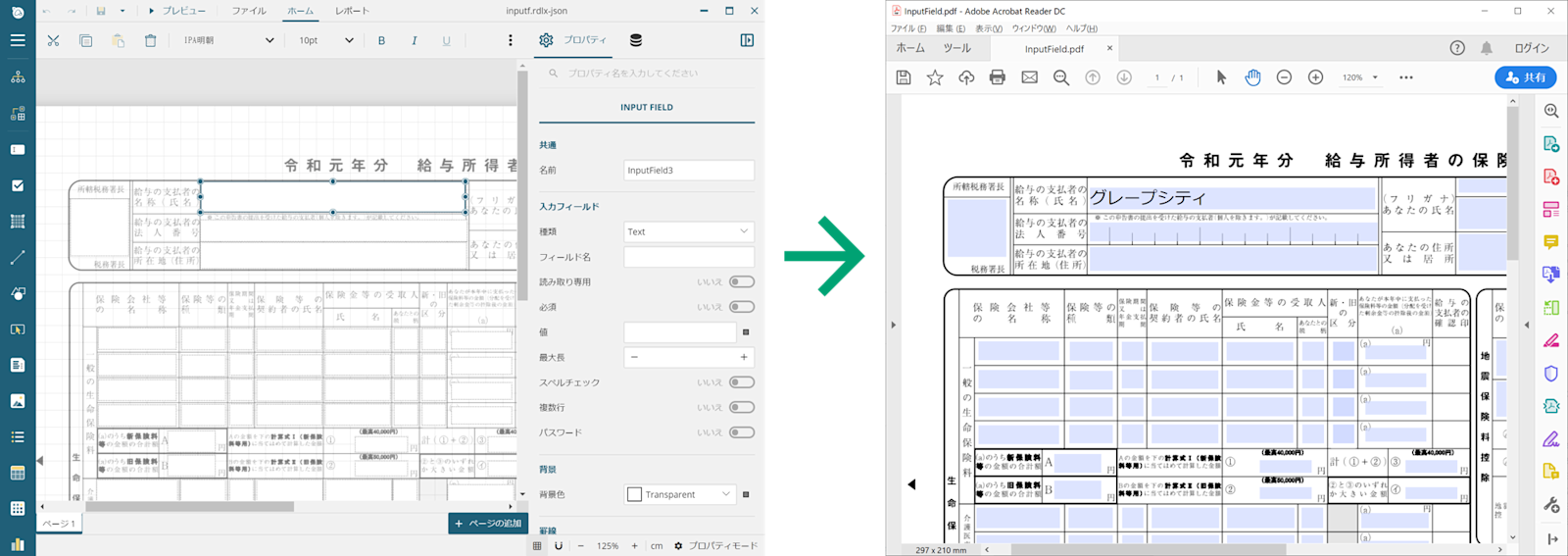Viewport: 1568px width, 556px height.
Task: Select the line tool icon in sidebar
Action: (x=18, y=257)
